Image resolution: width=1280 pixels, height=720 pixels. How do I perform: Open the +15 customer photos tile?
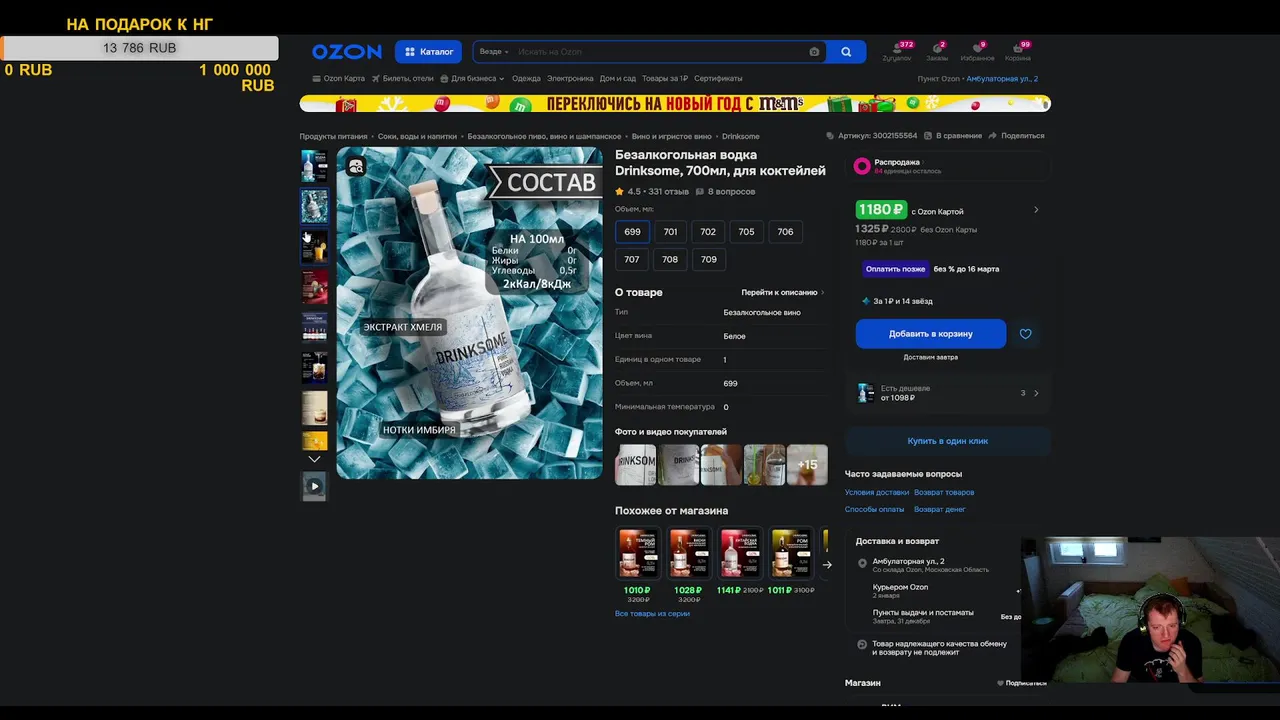click(807, 465)
